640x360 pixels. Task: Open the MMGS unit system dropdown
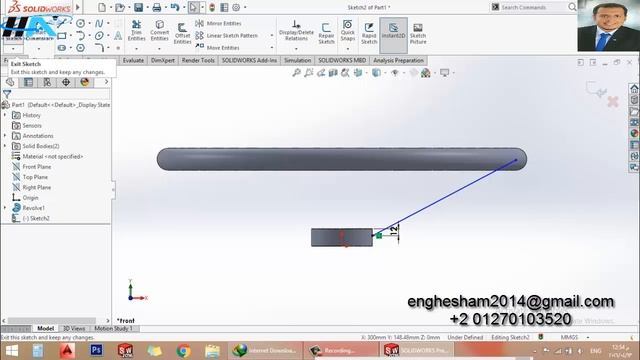pos(588,338)
